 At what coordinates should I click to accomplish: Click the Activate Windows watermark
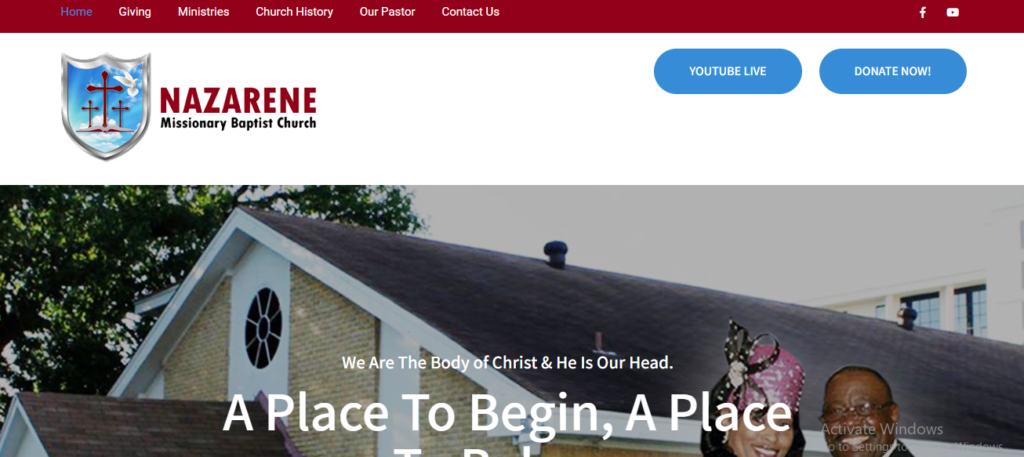882,429
